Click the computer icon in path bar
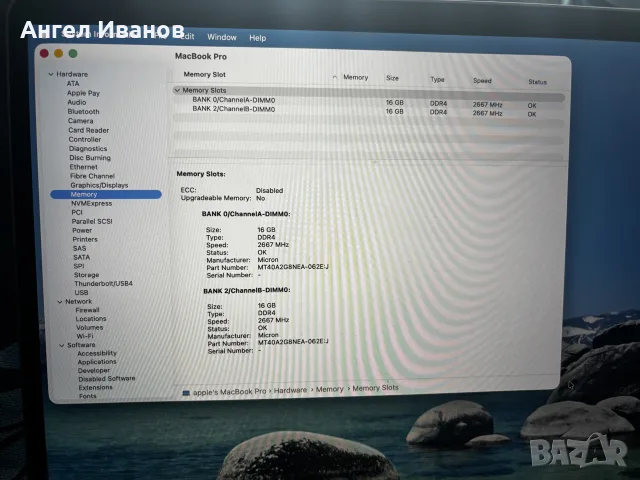 (186, 393)
